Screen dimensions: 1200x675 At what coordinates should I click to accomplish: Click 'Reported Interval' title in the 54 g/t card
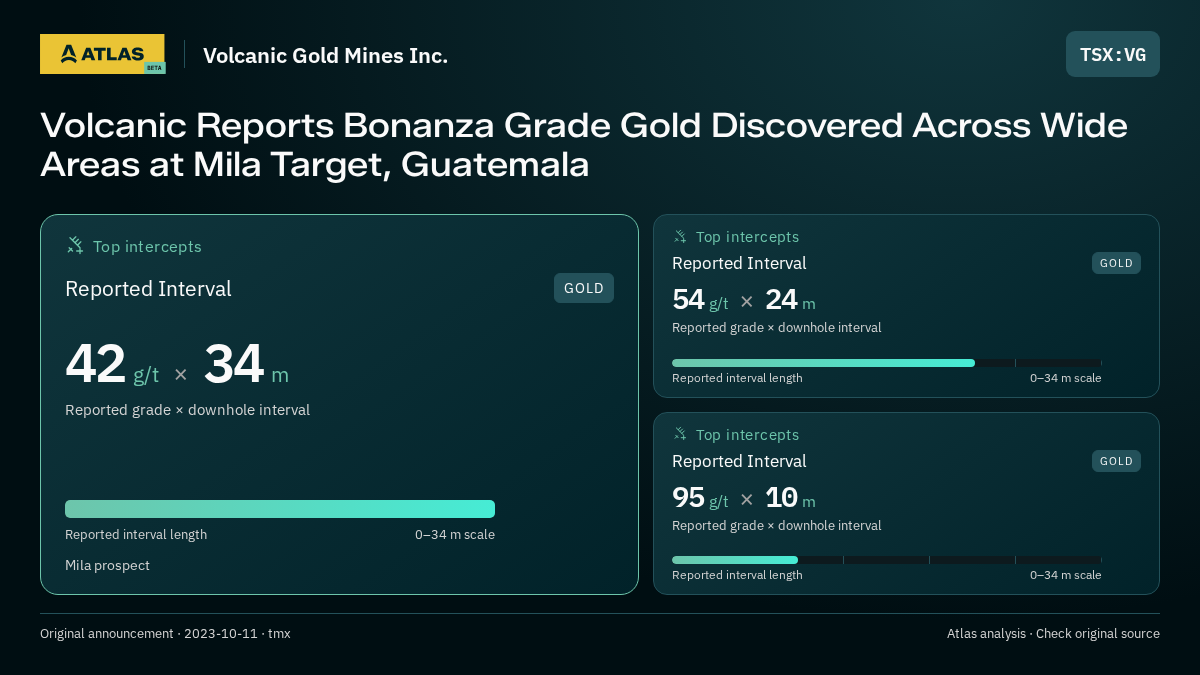(739, 263)
